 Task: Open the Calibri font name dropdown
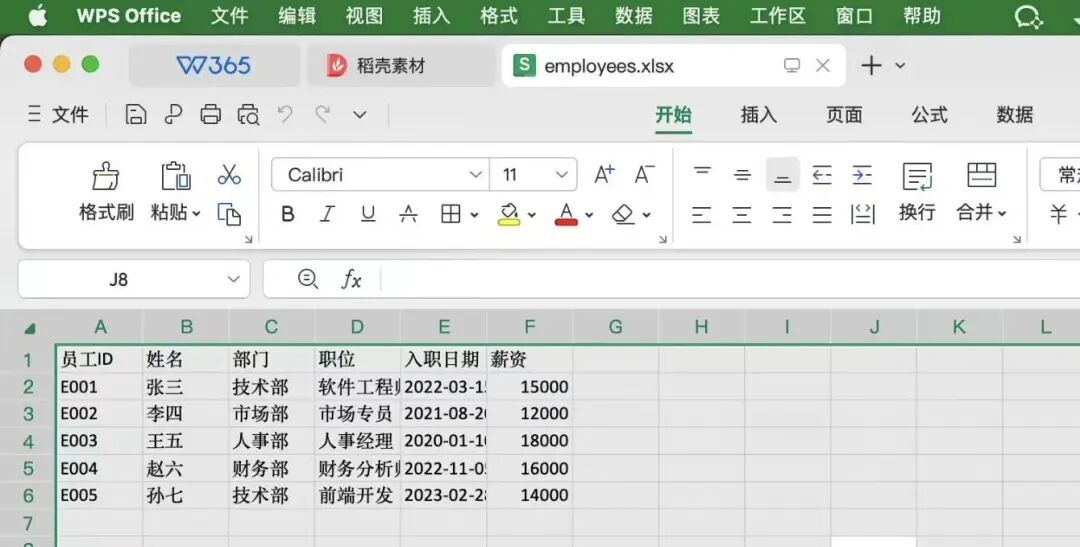(x=475, y=175)
